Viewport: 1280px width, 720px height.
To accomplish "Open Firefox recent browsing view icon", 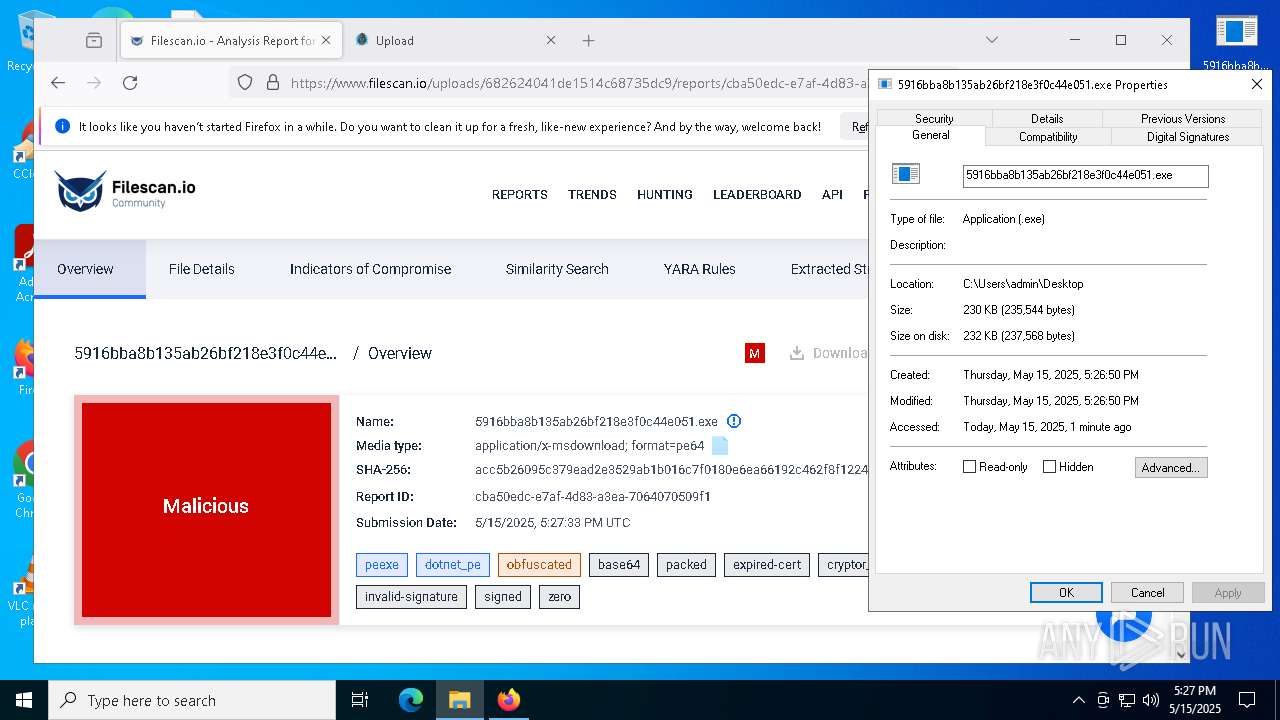I will (x=94, y=41).
